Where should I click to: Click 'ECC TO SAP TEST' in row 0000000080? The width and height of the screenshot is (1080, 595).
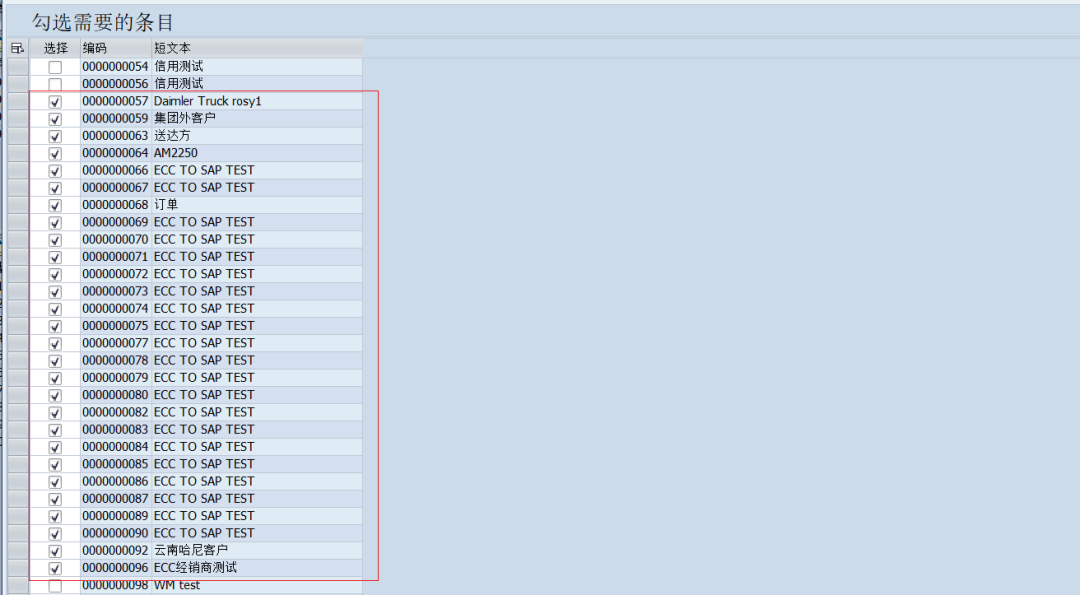[204, 395]
